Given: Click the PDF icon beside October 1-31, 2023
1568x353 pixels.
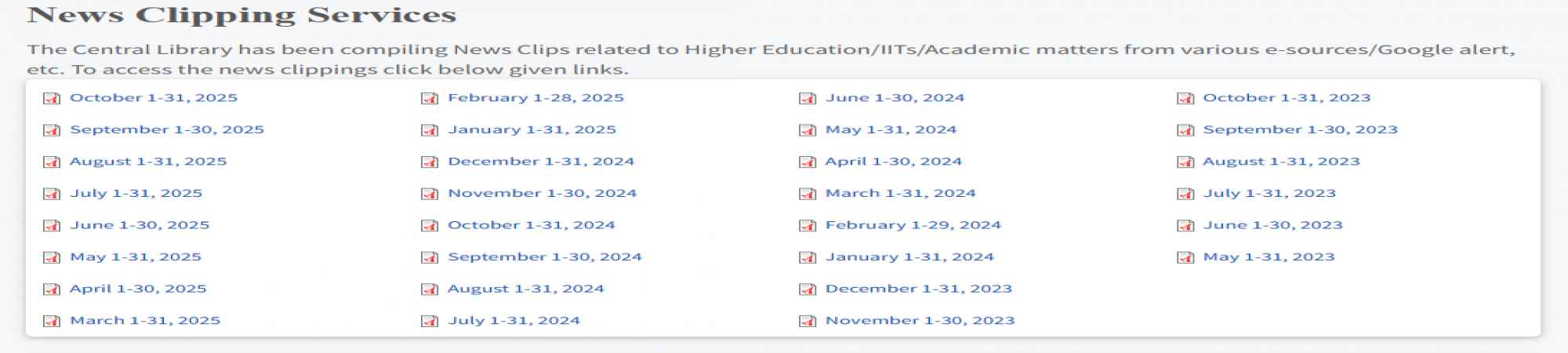Looking at the screenshot, I should pyautogui.click(x=1185, y=98).
